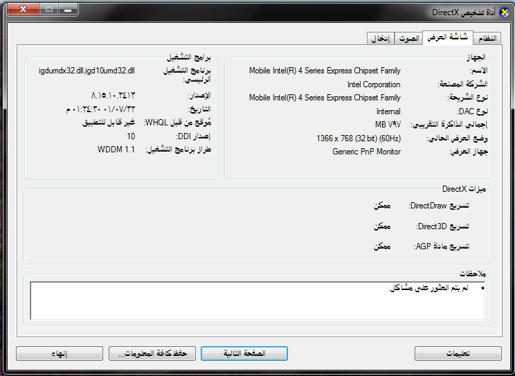Click the 1366 x 768 (32 bit) (60Hz) value

click(358, 138)
